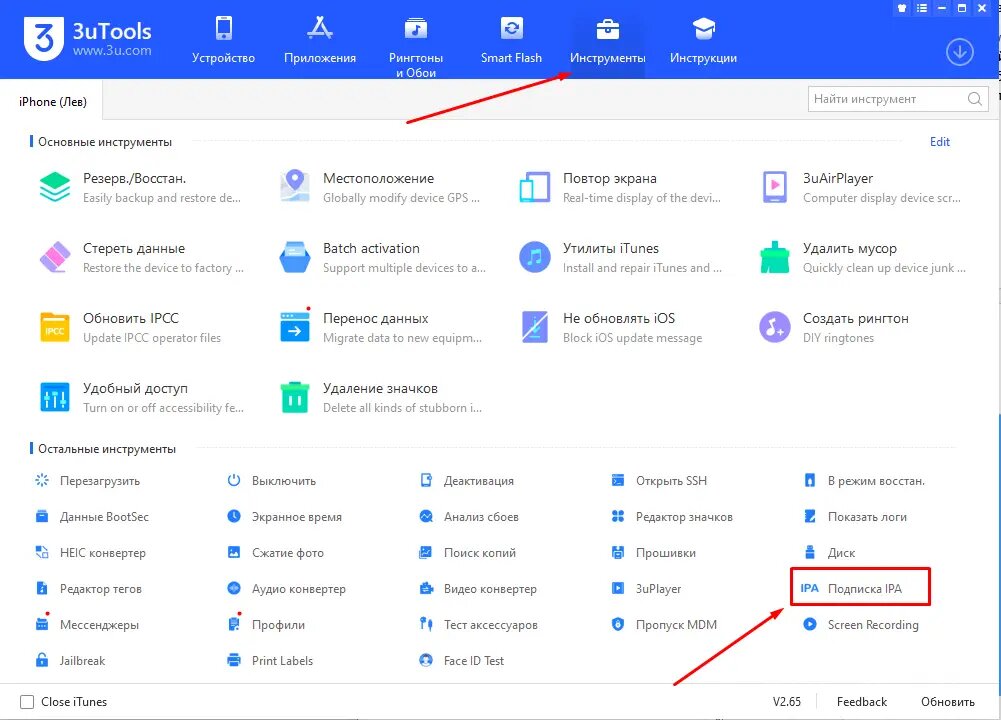Click the Face ID Test icon
The height and width of the screenshot is (720, 1001).
click(x=426, y=660)
